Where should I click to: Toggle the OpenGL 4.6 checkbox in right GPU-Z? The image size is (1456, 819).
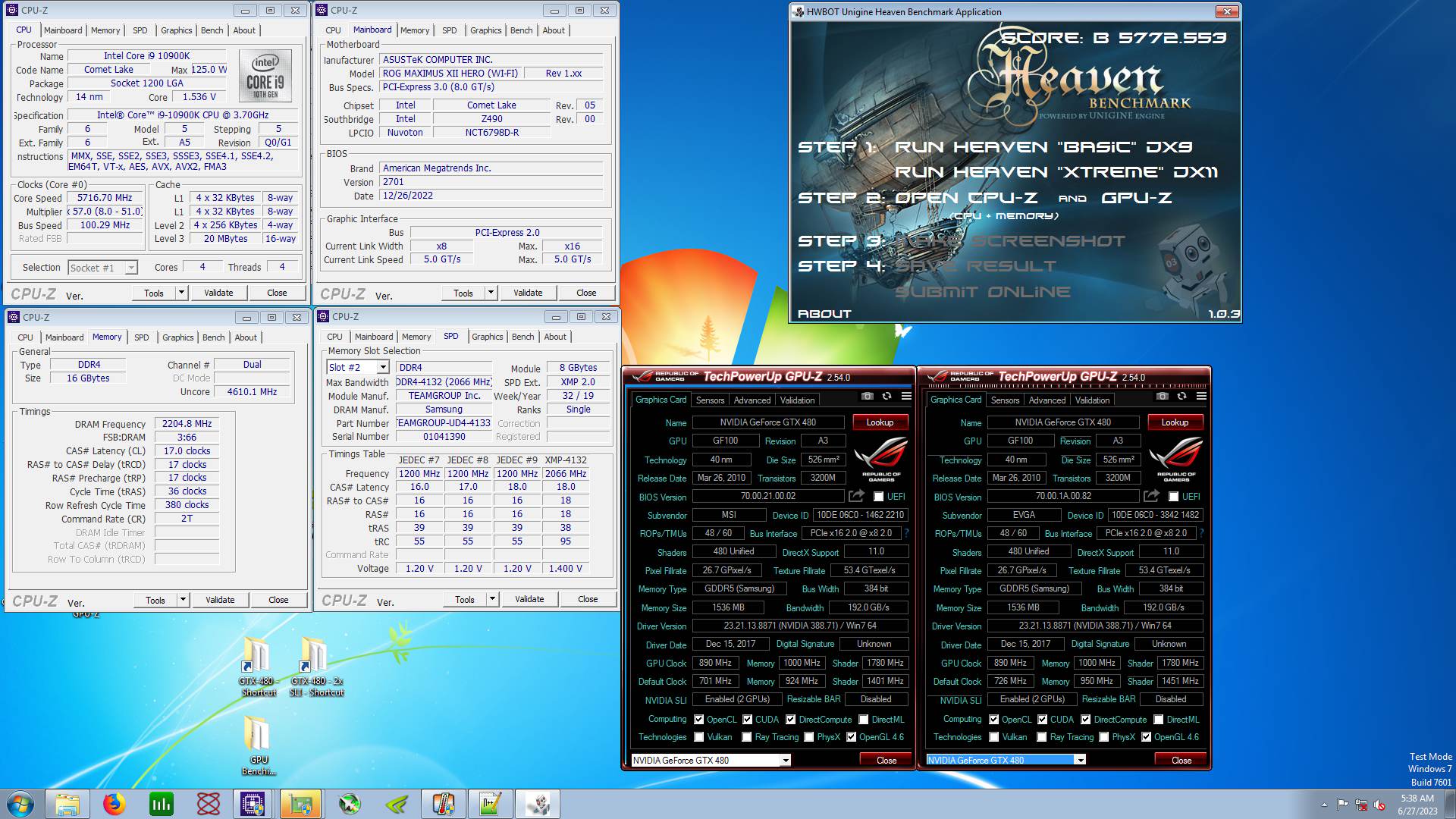(1147, 737)
